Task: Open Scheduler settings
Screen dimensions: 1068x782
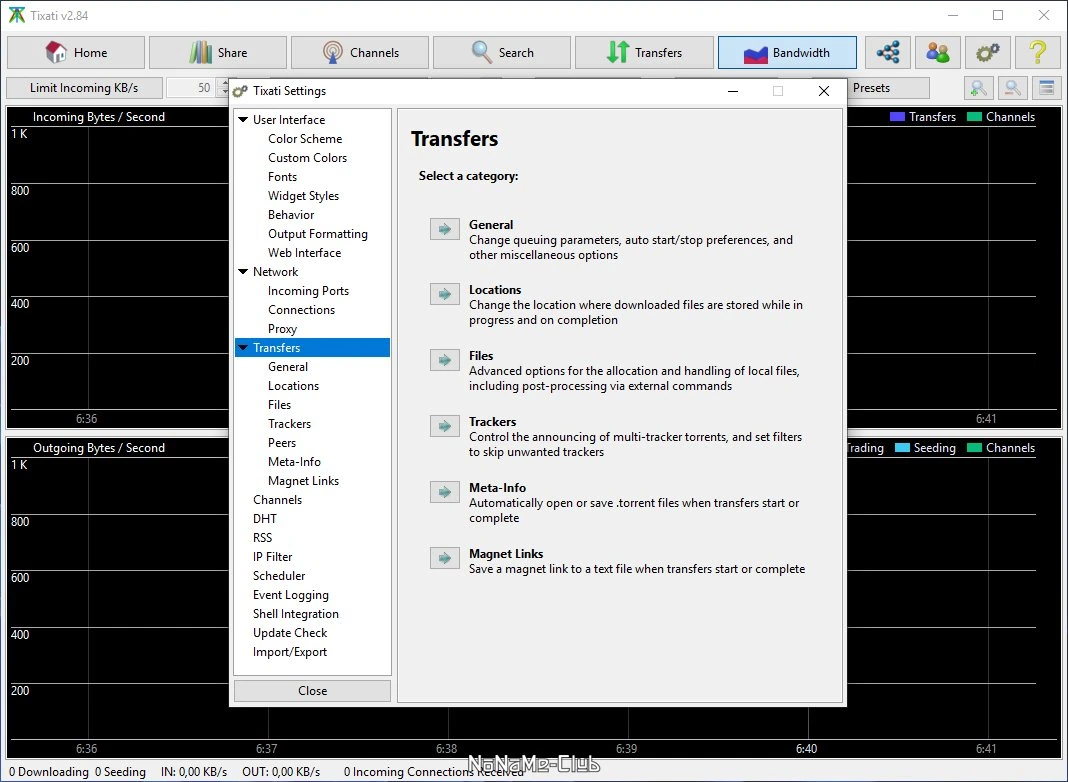Action: tap(279, 576)
